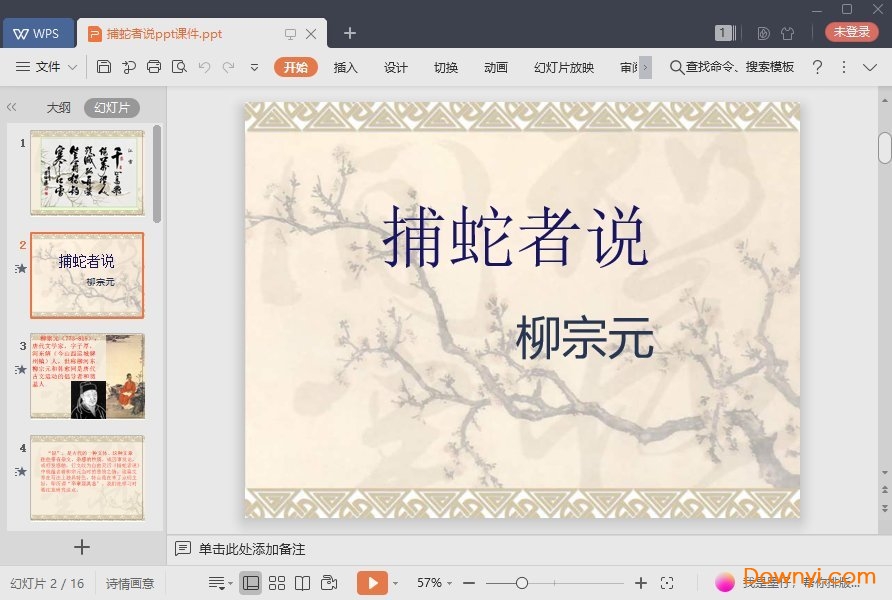Start slideshow with the play button
The width and height of the screenshot is (892, 600).
(373, 582)
